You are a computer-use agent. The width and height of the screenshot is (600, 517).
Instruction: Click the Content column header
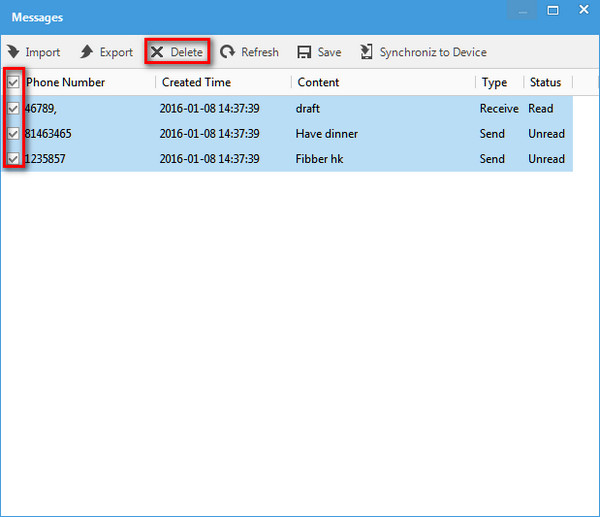[318, 82]
